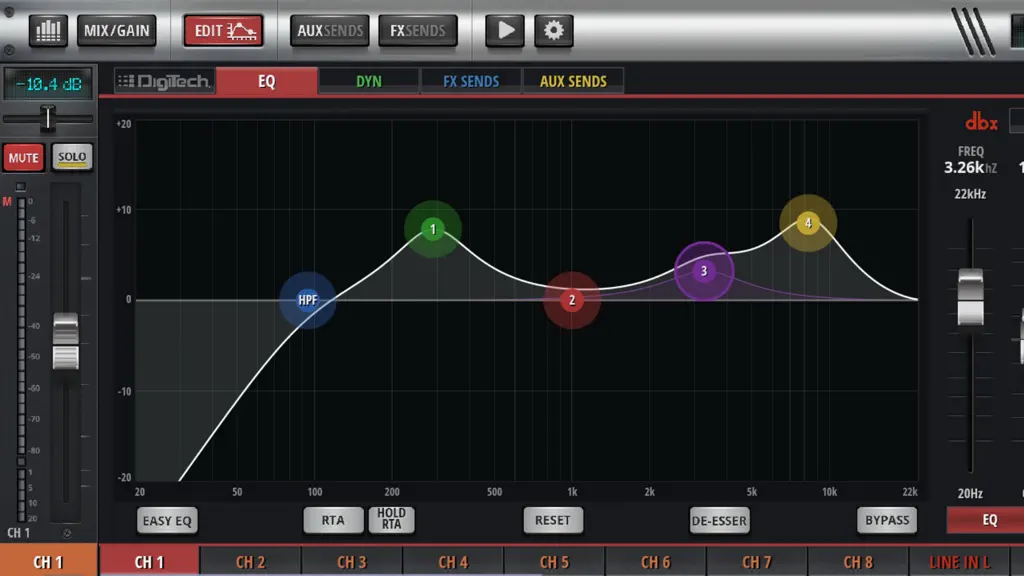Select the blue HPF filter node
The image size is (1024, 576).
click(308, 300)
